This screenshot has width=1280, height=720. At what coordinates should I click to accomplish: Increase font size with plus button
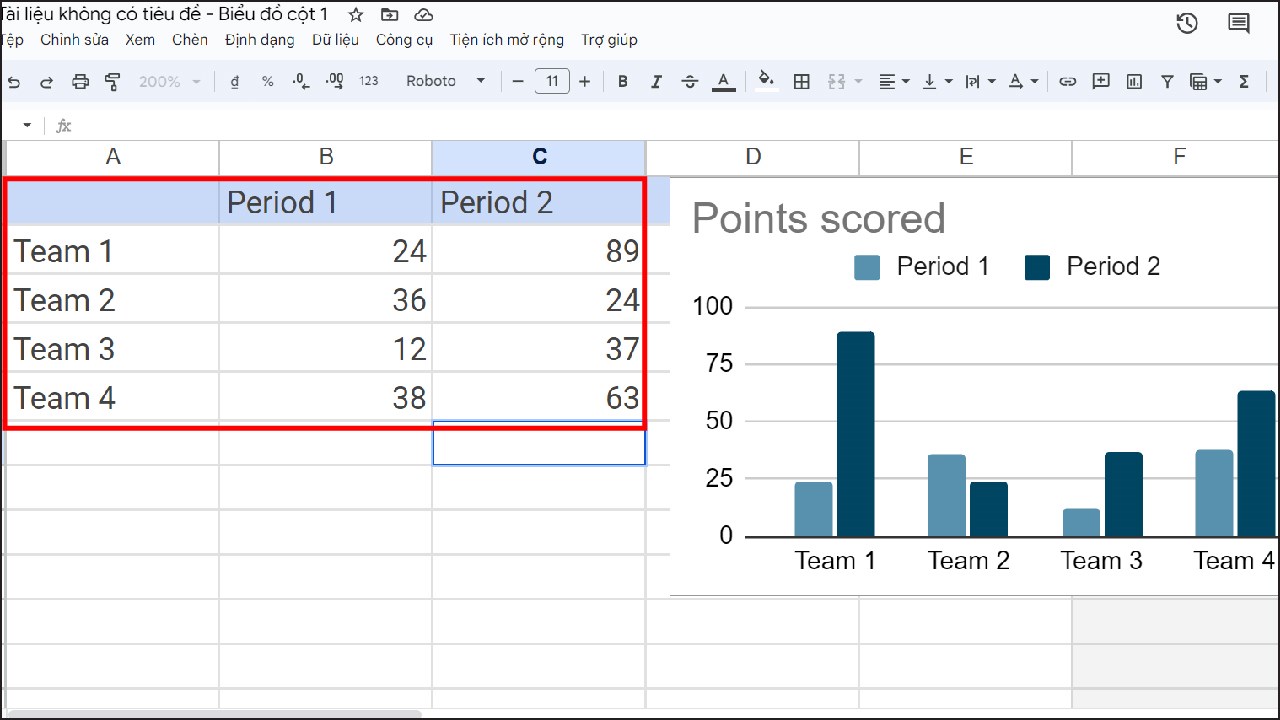click(x=585, y=82)
